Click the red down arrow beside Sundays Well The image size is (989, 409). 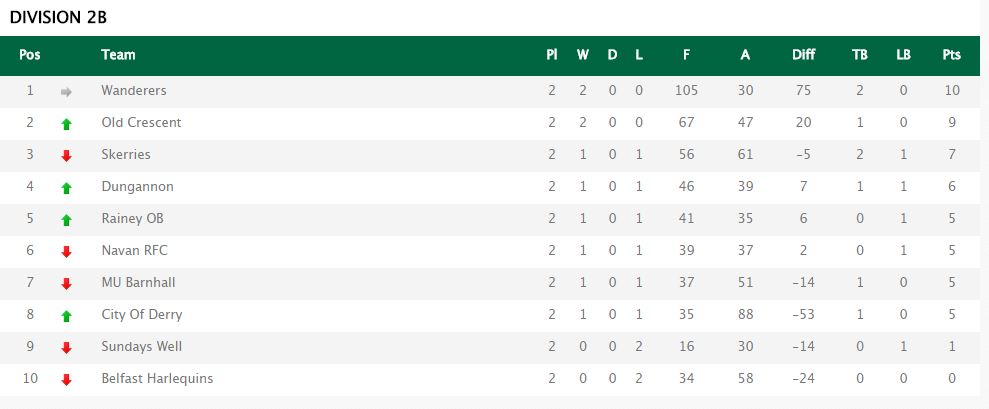(67, 348)
